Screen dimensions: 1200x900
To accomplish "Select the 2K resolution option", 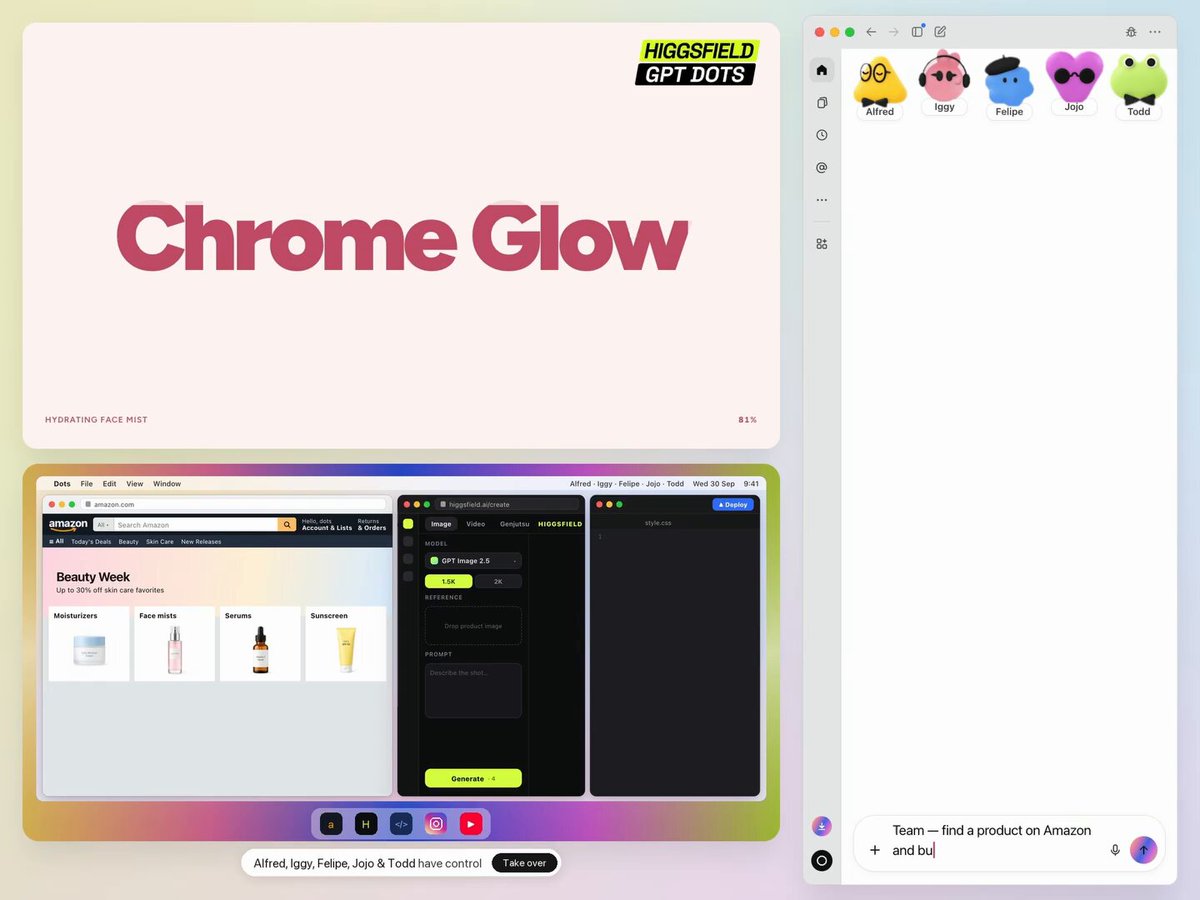I will (497, 581).
